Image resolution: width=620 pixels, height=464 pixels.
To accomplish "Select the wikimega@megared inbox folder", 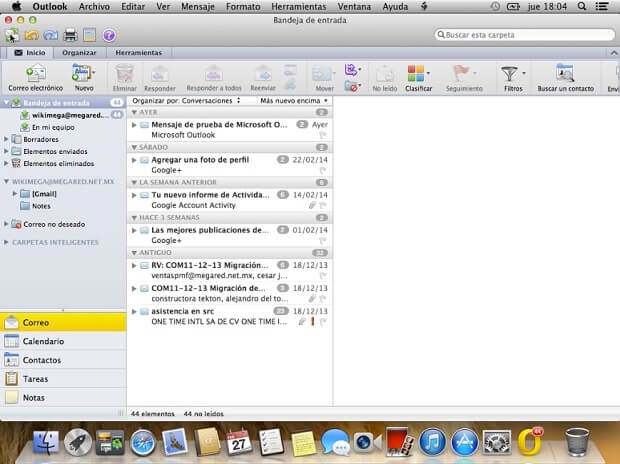I will (63, 115).
